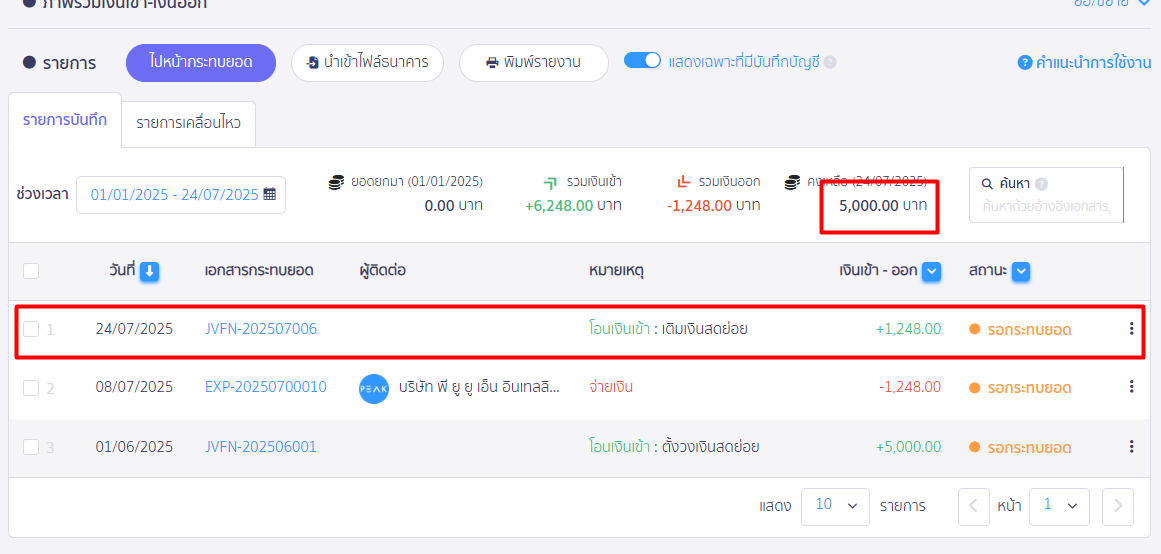
Task: Collapse section with top-right chevron
Action: click(x=1145, y=4)
